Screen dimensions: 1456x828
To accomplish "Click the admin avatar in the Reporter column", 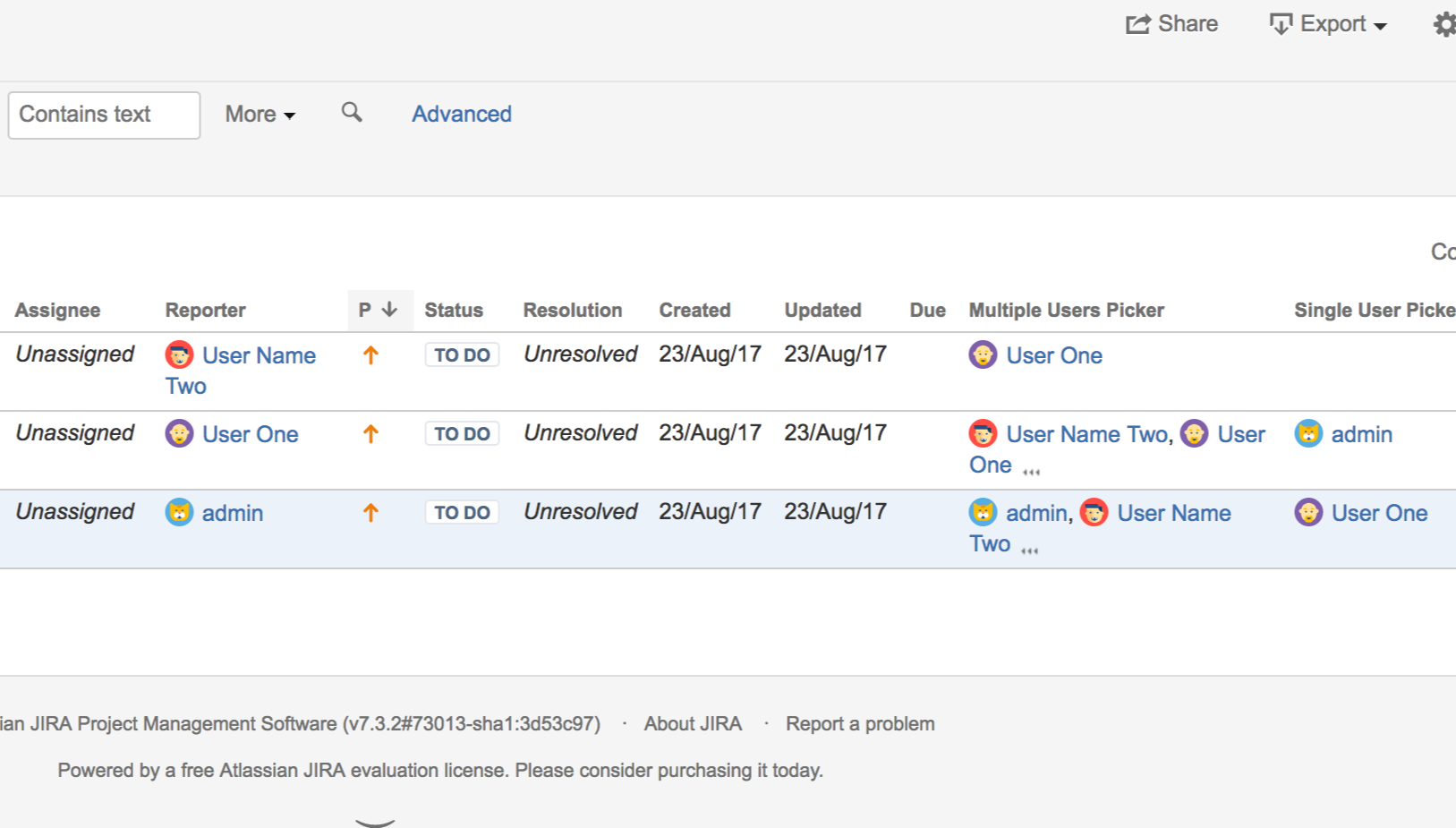I will click(180, 513).
